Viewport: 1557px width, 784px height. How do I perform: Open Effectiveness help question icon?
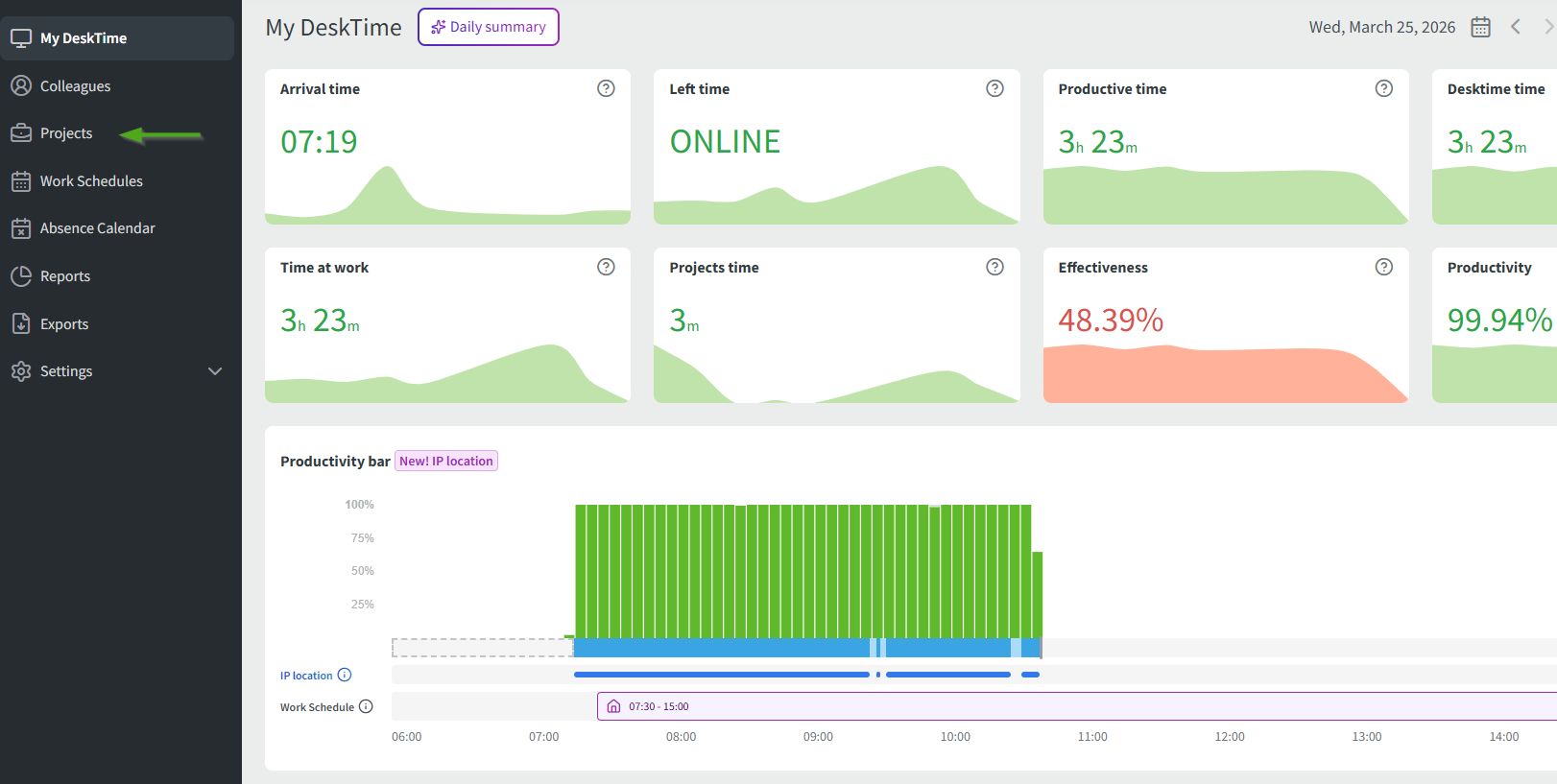pyautogui.click(x=1383, y=267)
